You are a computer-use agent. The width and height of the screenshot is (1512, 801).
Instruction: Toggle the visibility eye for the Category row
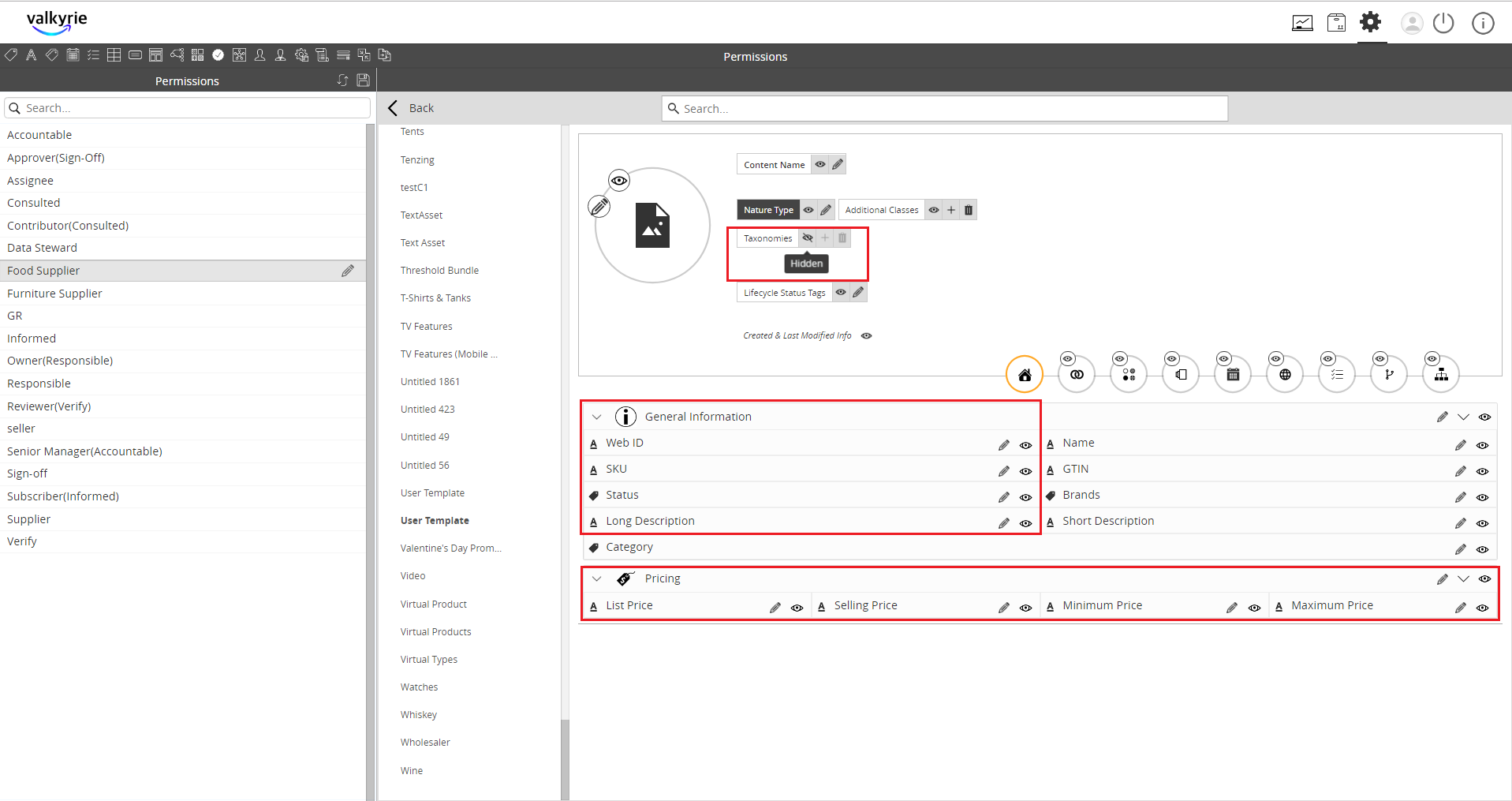point(1483,549)
